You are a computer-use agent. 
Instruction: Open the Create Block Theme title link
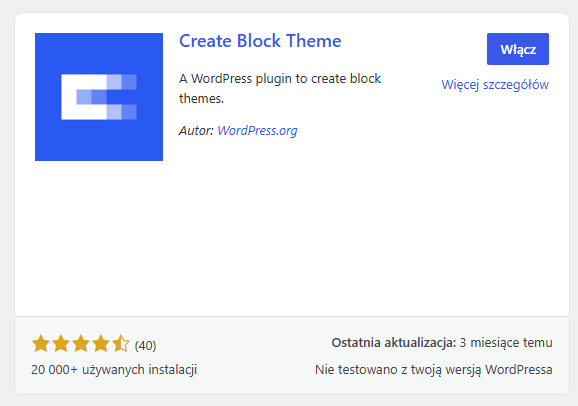click(260, 41)
